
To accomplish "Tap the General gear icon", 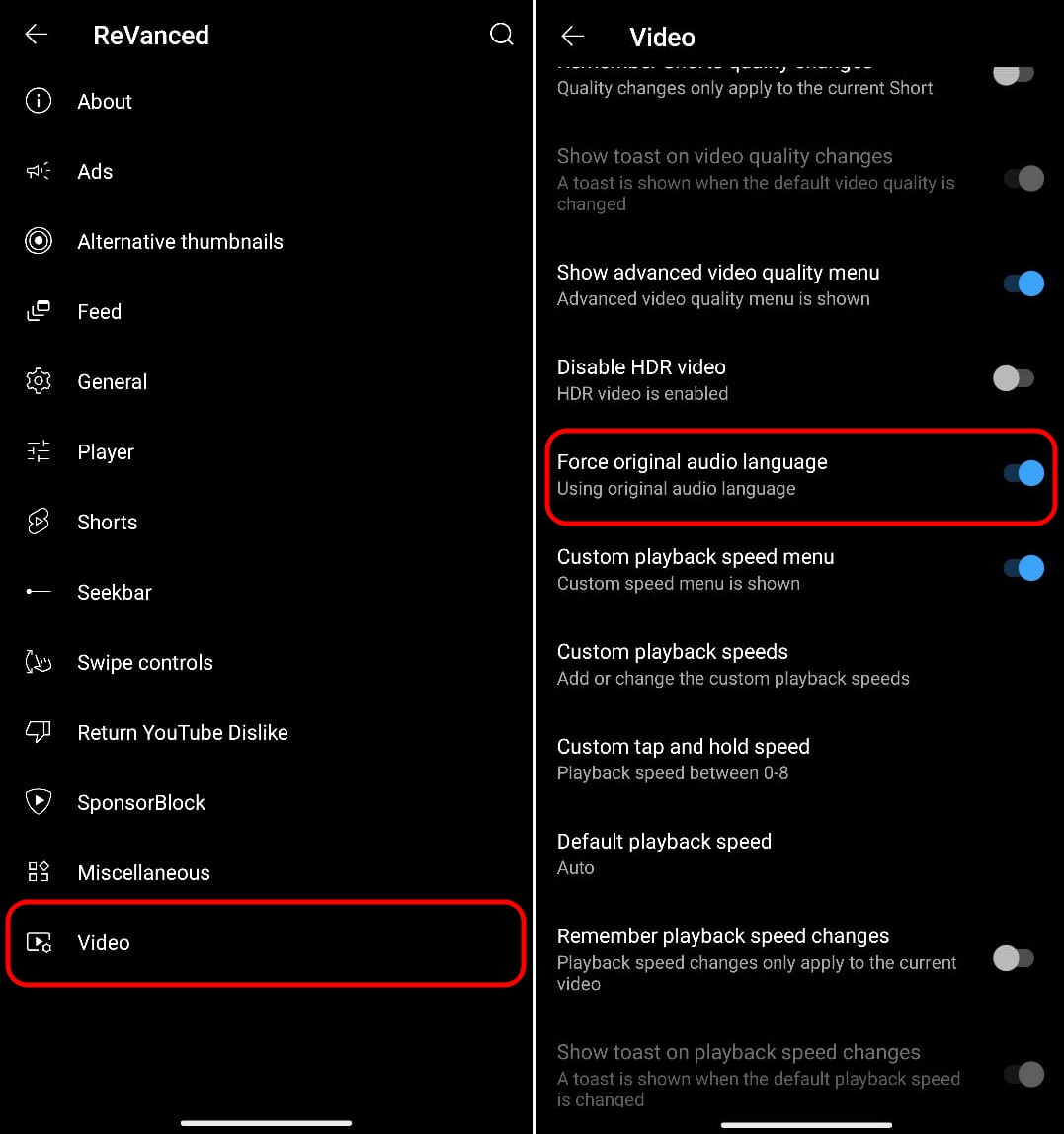I will point(39,381).
